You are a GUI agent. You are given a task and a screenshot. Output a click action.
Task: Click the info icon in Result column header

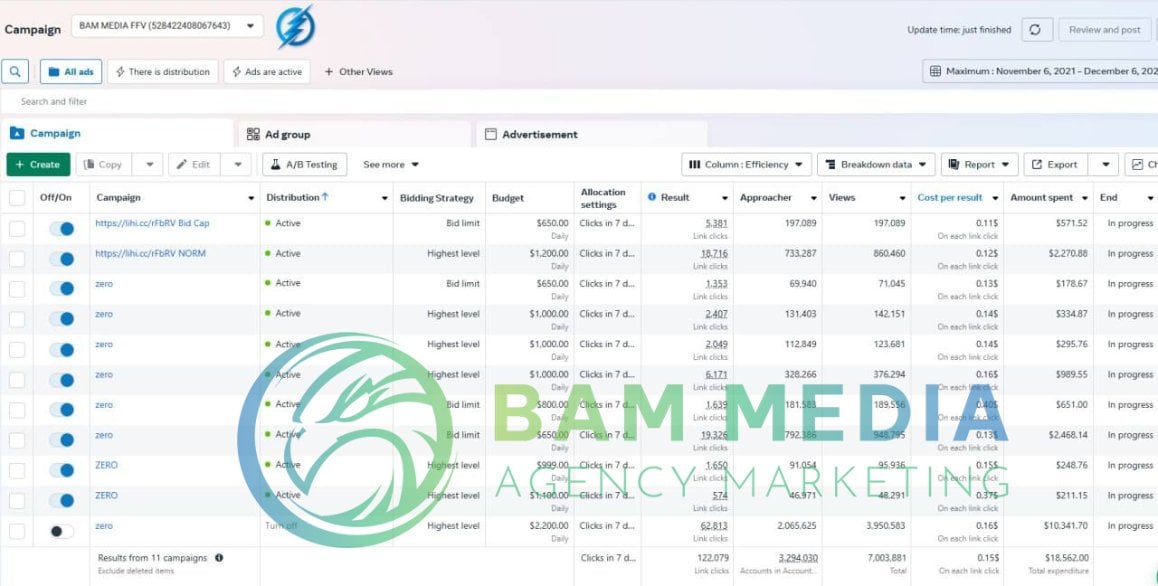tap(652, 197)
